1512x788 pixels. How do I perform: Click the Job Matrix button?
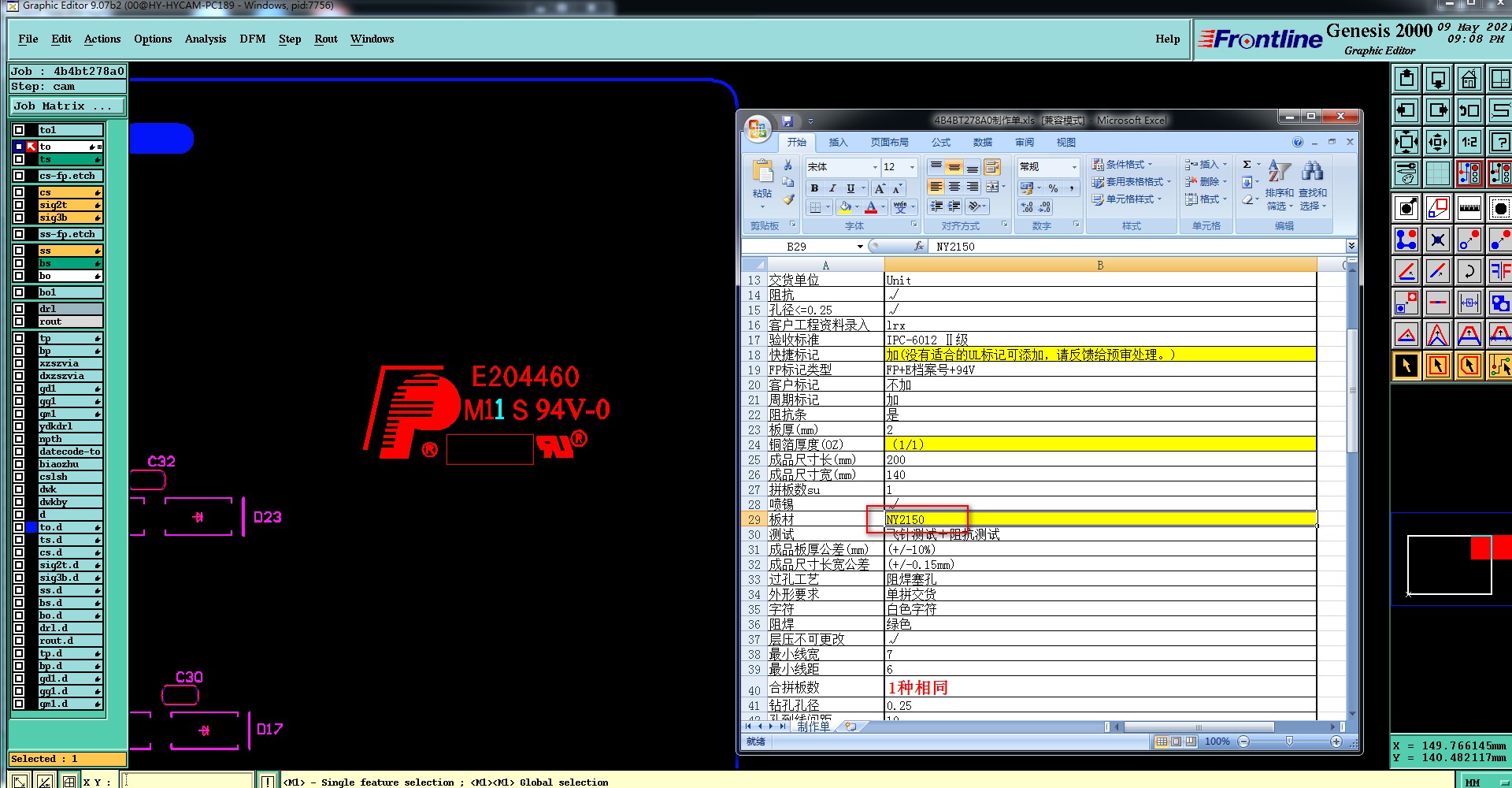pos(67,106)
